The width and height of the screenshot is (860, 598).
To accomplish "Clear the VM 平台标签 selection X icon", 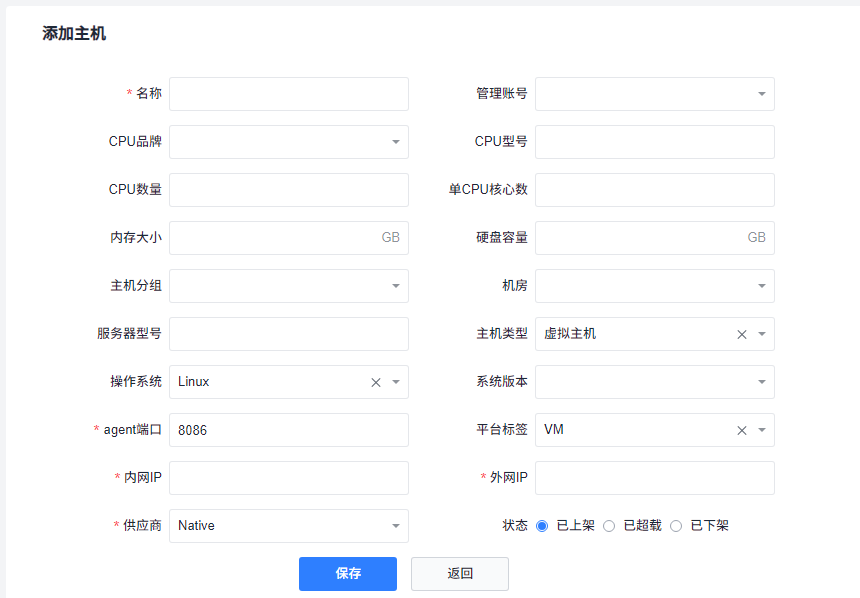I will pyautogui.click(x=742, y=430).
